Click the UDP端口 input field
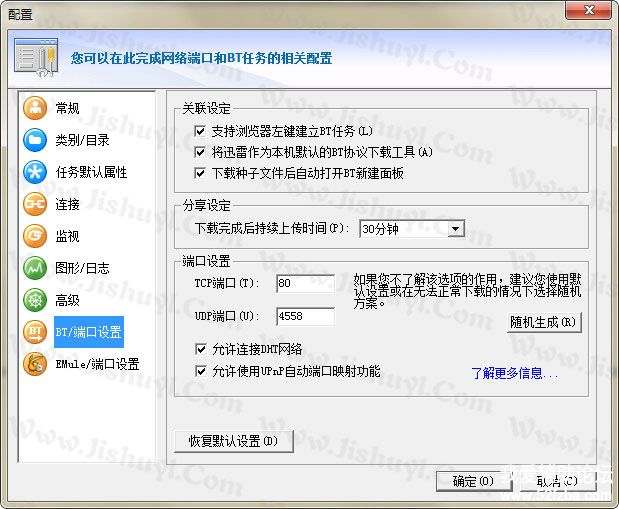The height and width of the screenshot is (509, 619). [306, 316]
